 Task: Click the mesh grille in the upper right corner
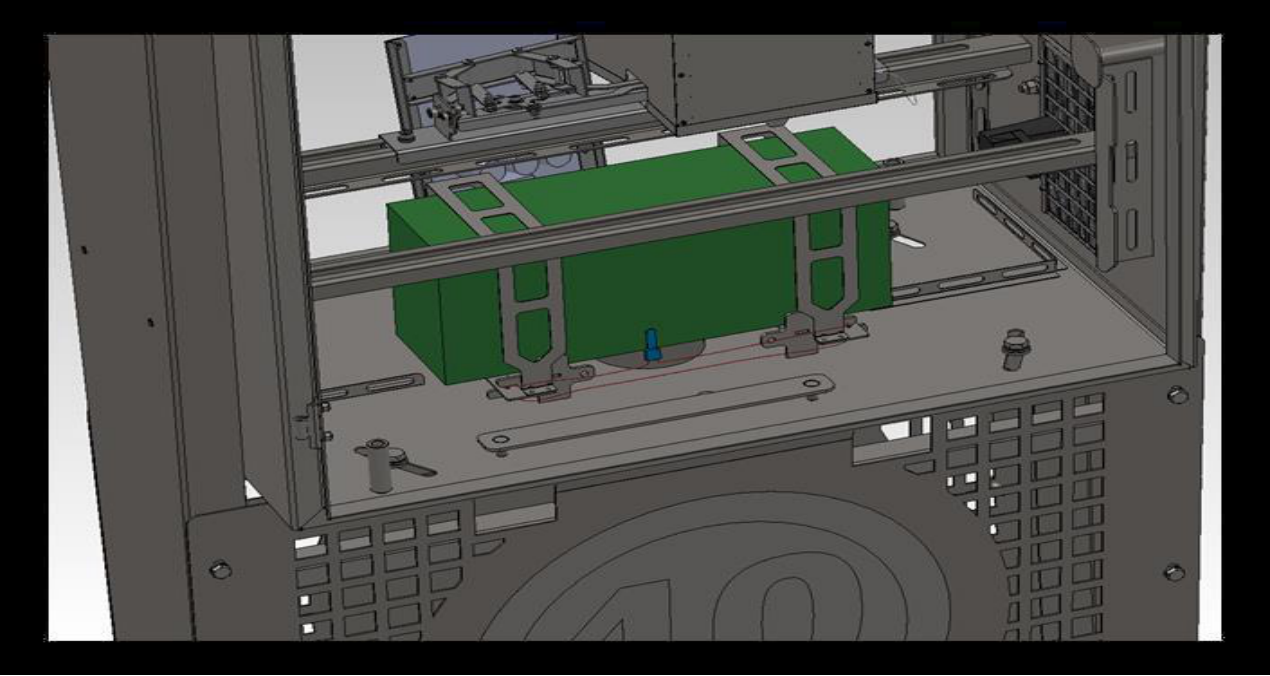click(1071, 147)
